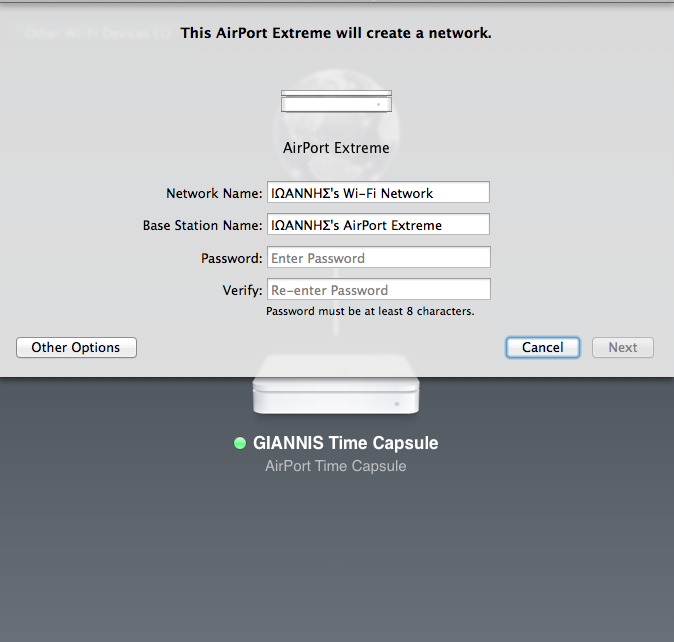
Task: Click the green status dot for GIANNIS Time Capsule
Action: click(240, 443)
